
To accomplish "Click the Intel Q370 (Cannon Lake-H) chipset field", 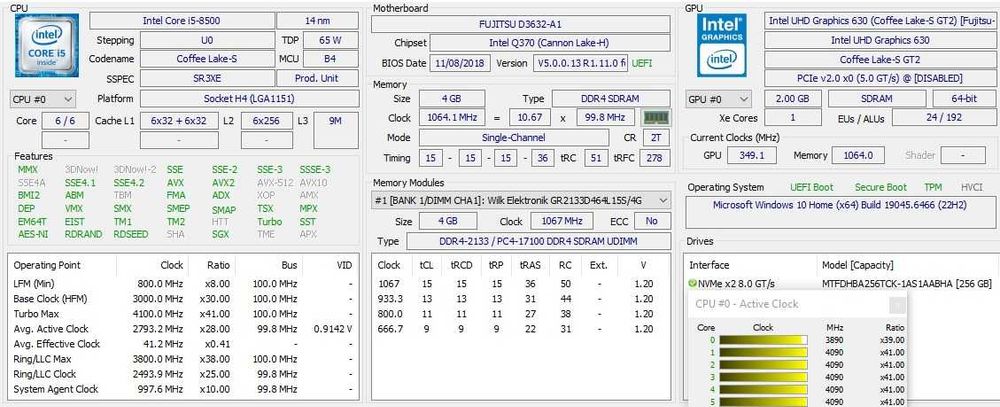I will tap(550, 43).
